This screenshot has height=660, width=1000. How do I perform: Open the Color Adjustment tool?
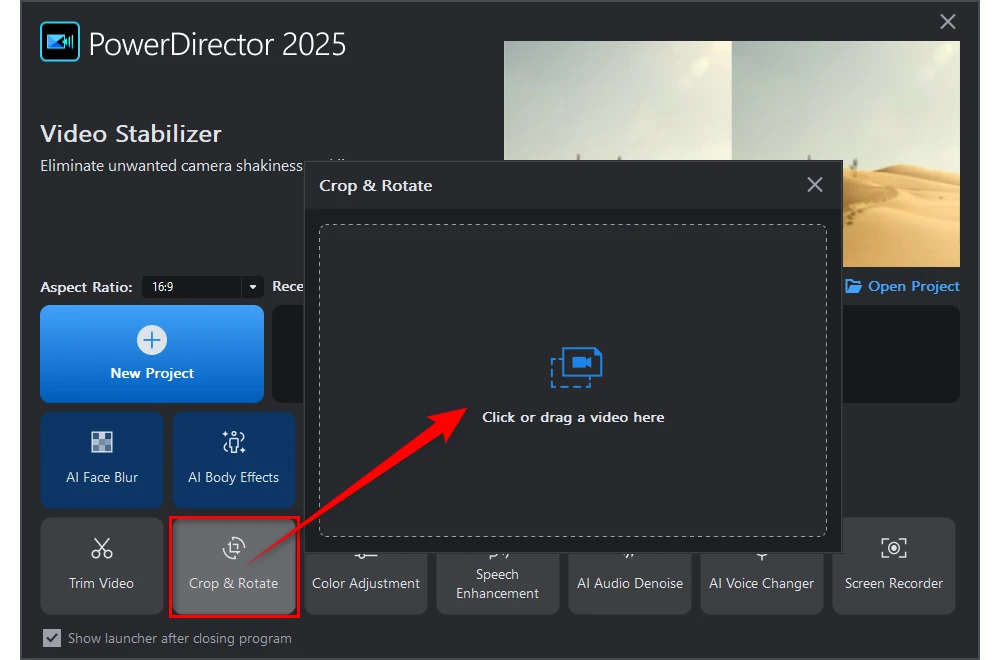pyautogui.click(x=366, y=583)
